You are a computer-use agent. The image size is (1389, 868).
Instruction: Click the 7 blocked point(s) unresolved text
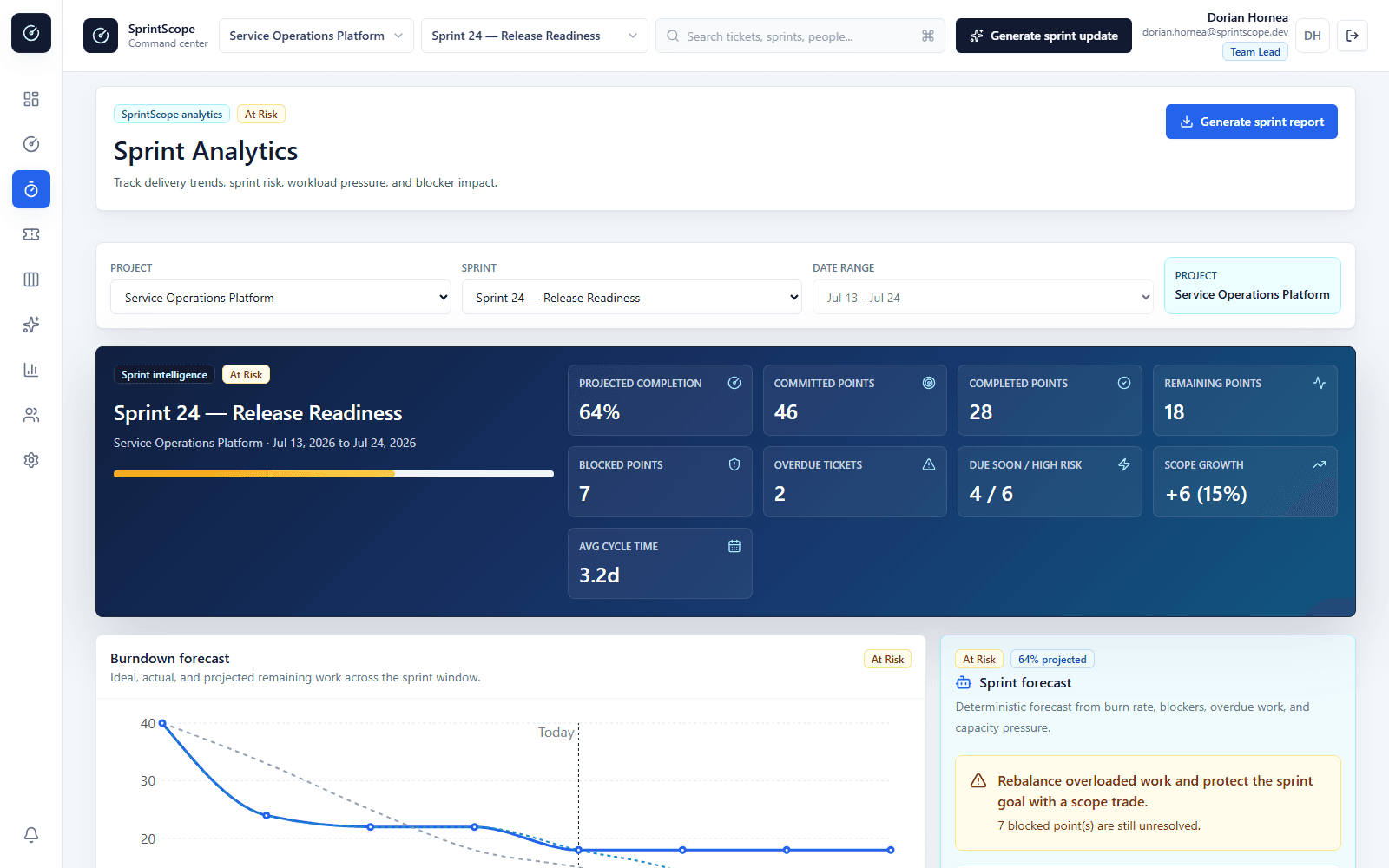click(1099, 825)
